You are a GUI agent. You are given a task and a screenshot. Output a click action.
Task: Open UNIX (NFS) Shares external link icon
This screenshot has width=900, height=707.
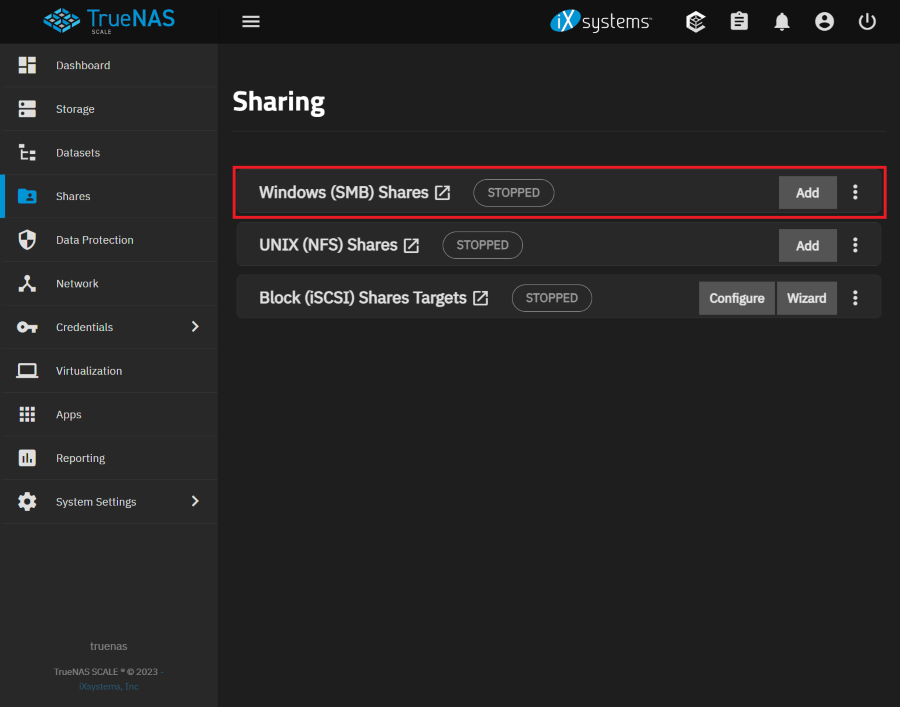[x=411, y=246]
